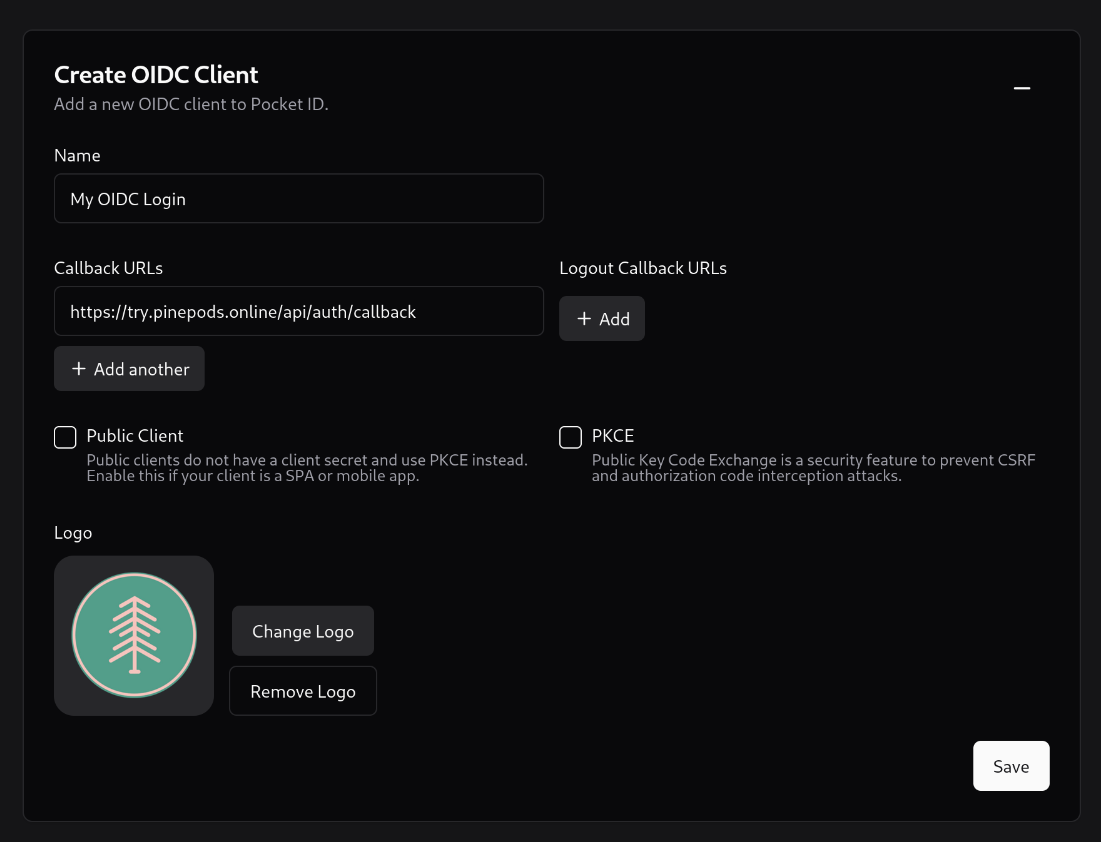
Task: Add a Logout Callback URL
Action: 601,318
